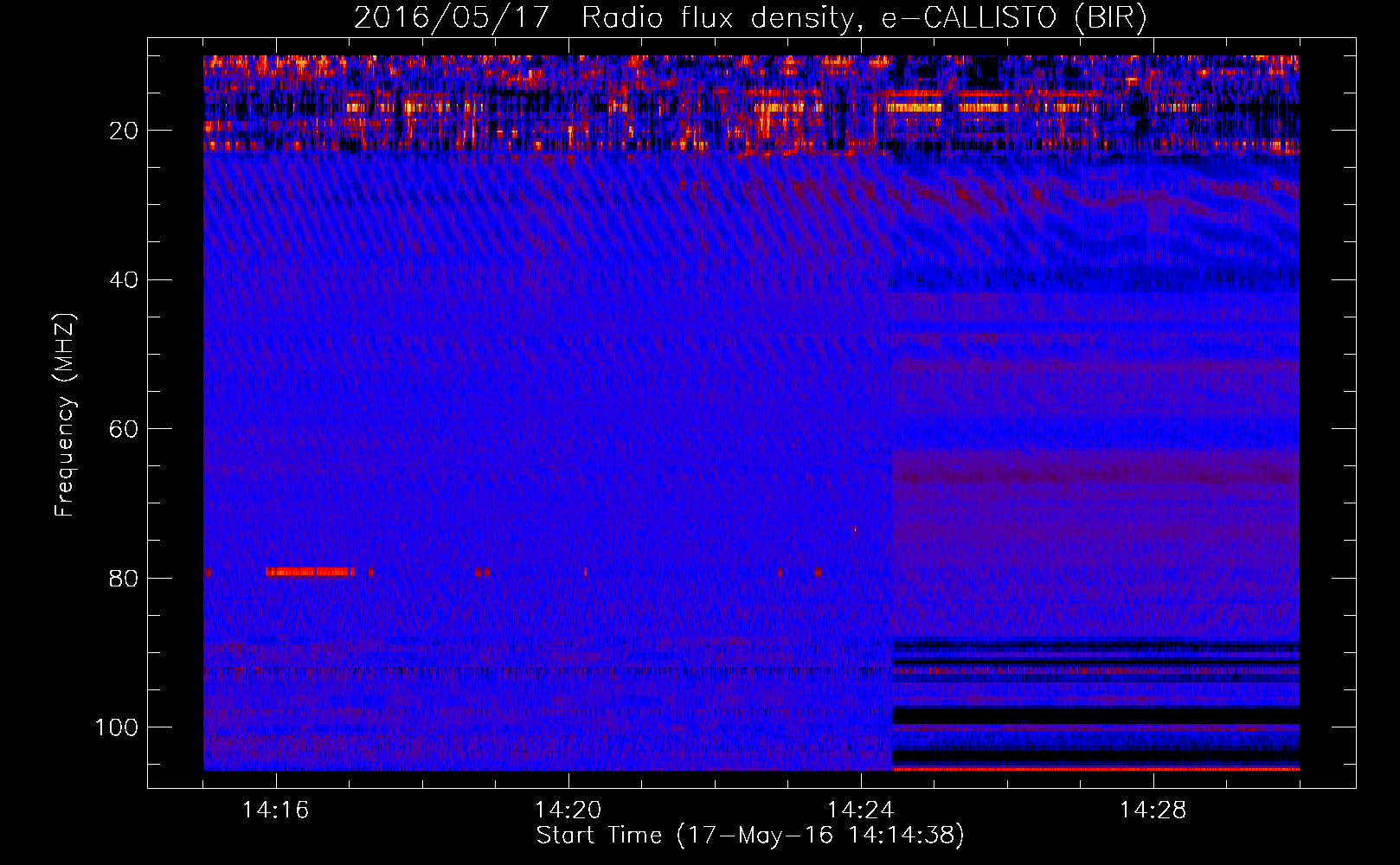
Task: Click the 60 MHz frequency tick label
Action: (125, 430)
